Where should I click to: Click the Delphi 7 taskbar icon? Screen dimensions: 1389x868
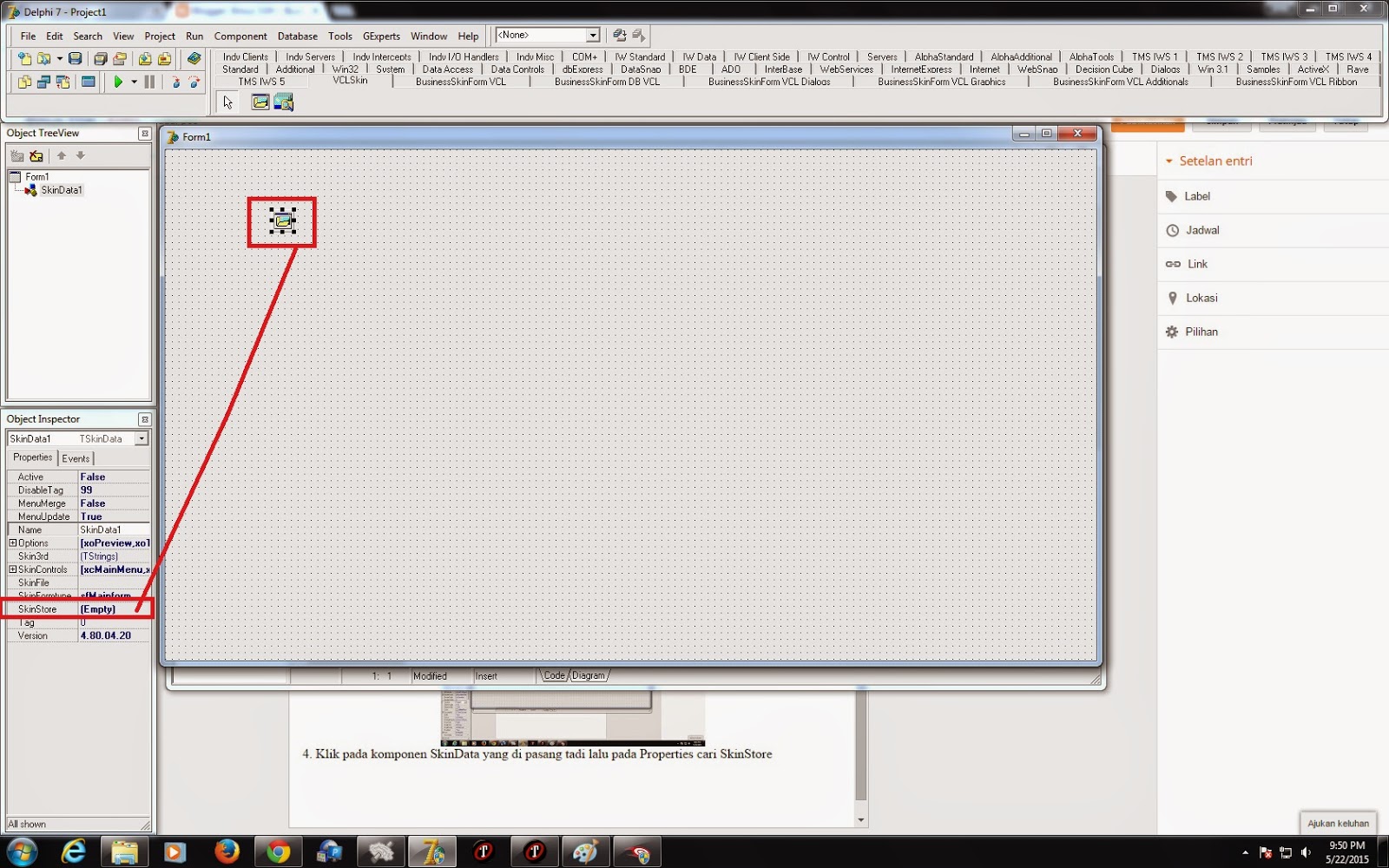431,852
